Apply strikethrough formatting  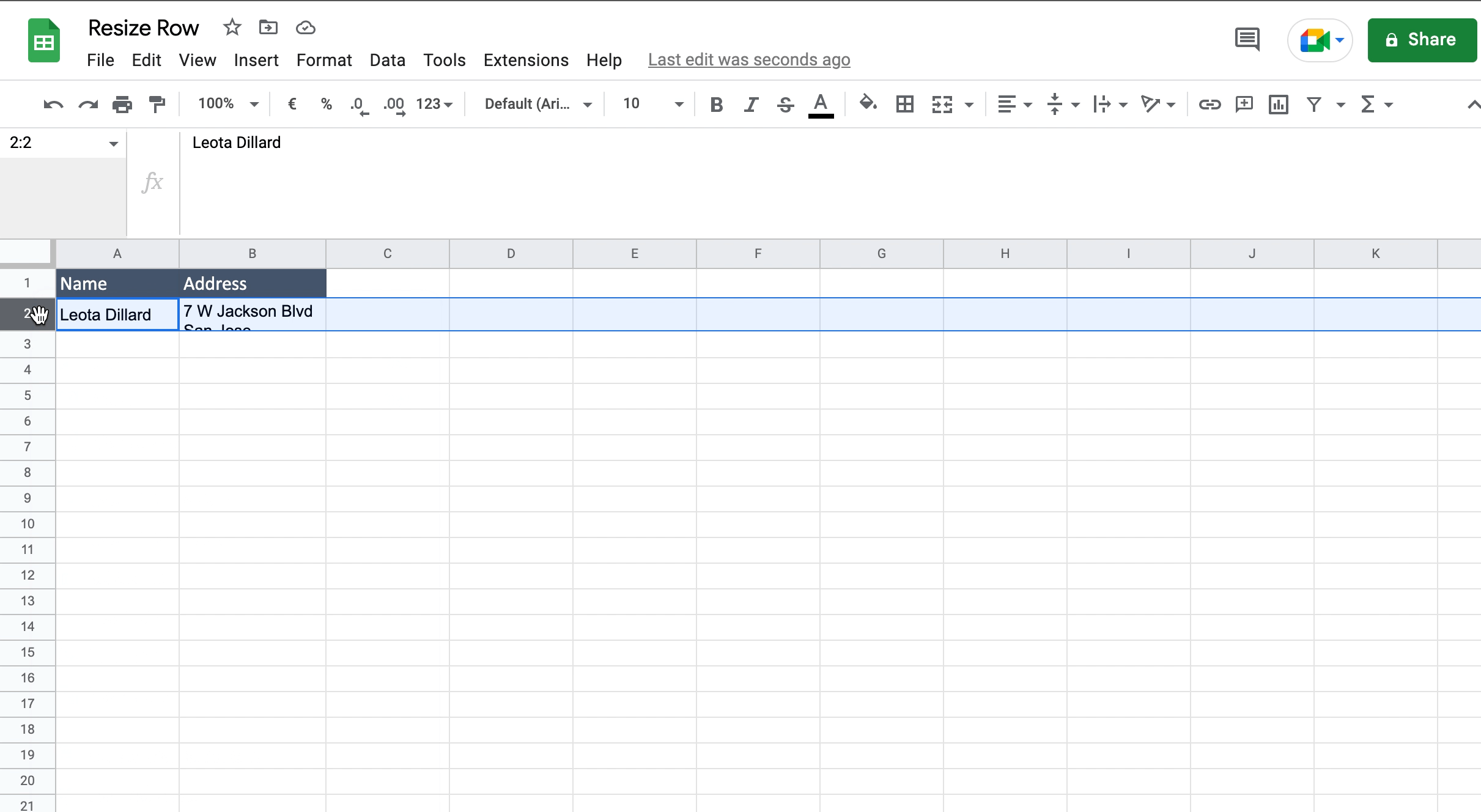click(785, 104)
